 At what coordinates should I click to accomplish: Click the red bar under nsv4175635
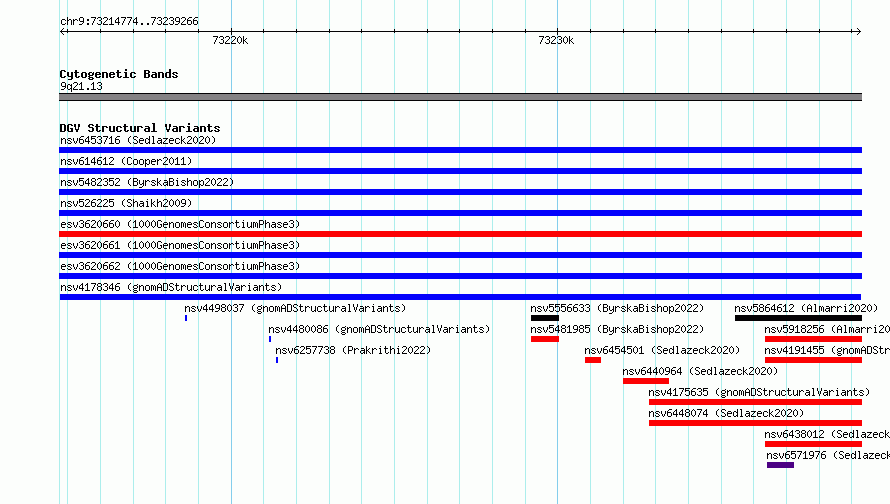tap(755, 402)
